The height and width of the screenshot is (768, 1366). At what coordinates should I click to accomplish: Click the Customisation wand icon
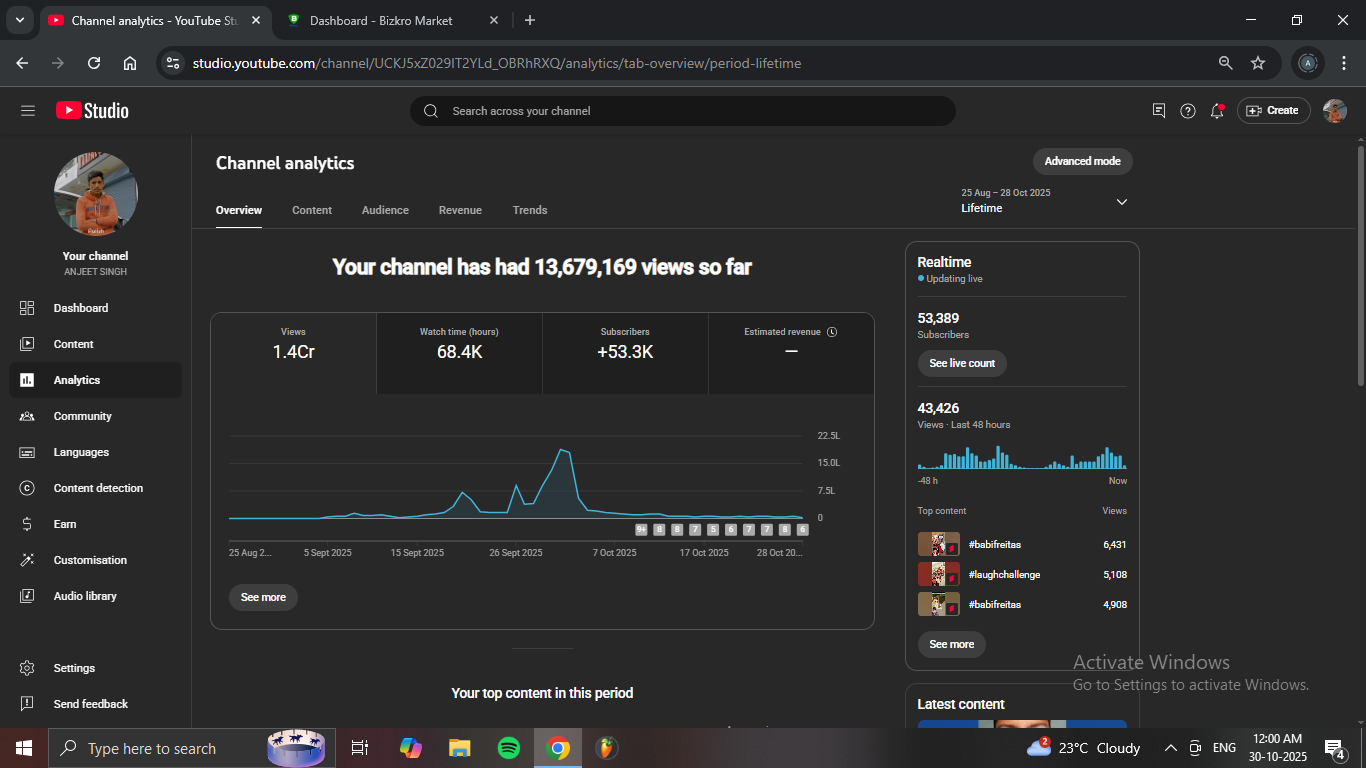[x=27, y=560]
